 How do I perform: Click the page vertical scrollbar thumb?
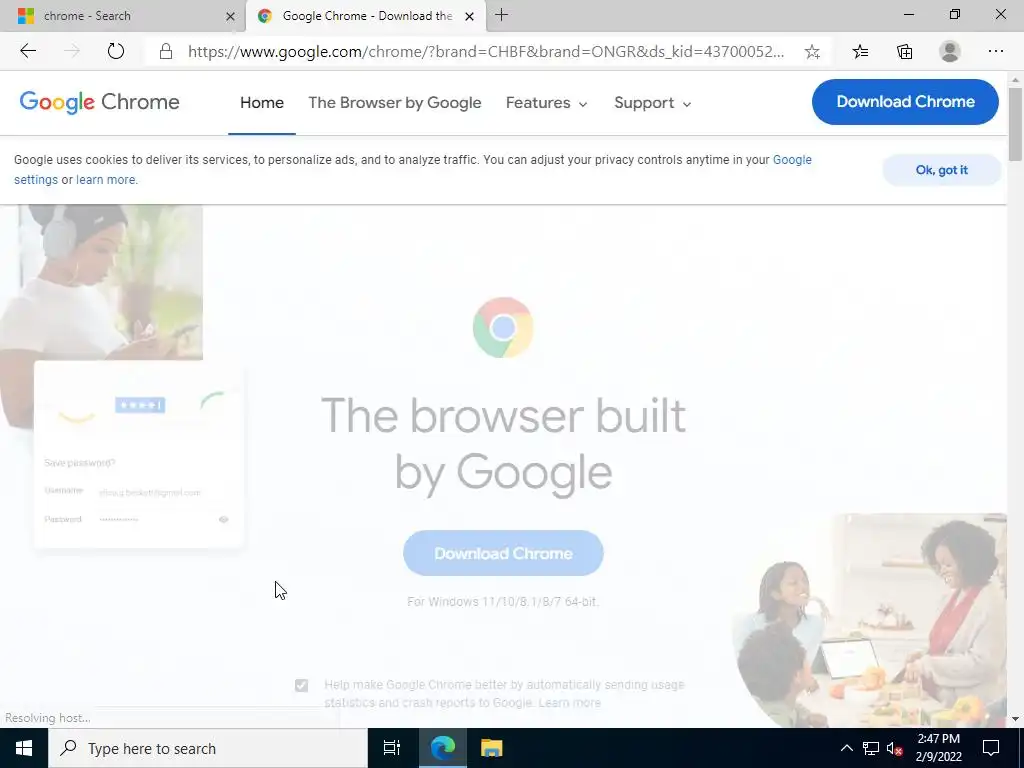(1015, 123)
